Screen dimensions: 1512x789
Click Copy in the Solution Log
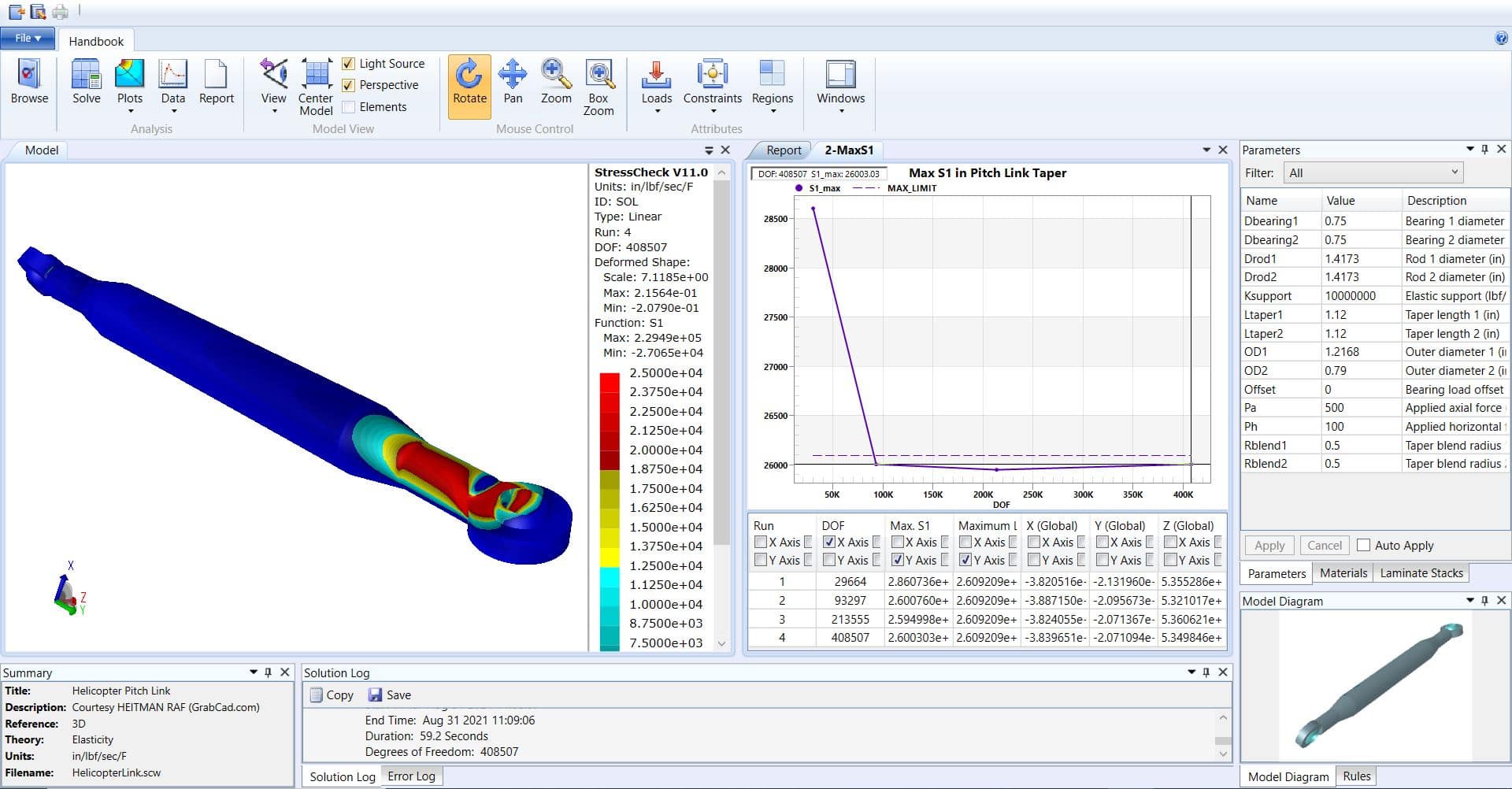pos(331,695)
